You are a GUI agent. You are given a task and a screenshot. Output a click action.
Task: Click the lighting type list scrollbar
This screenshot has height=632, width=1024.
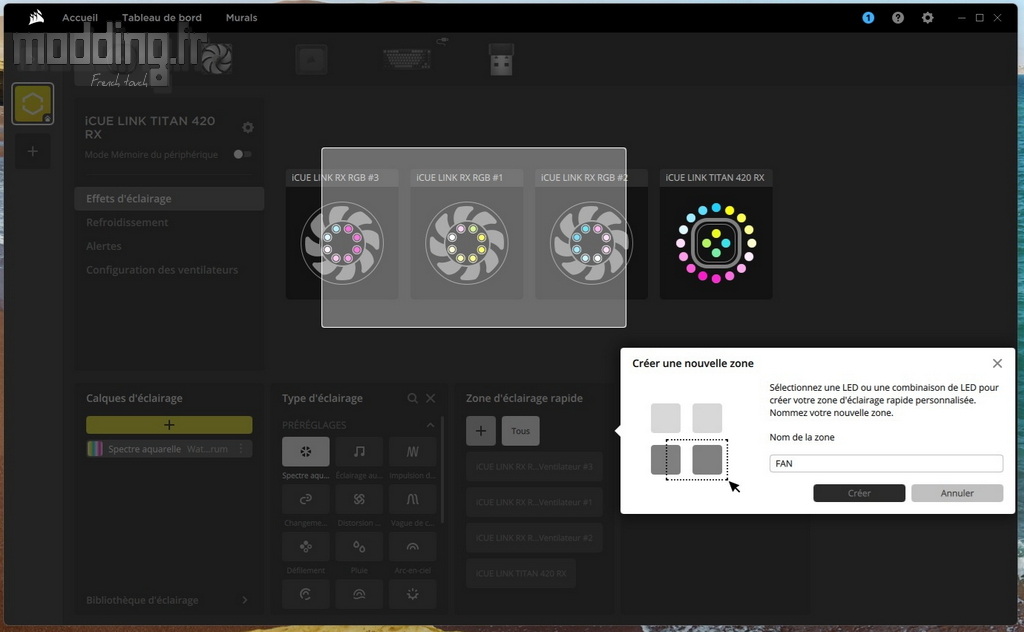(442, 470)
